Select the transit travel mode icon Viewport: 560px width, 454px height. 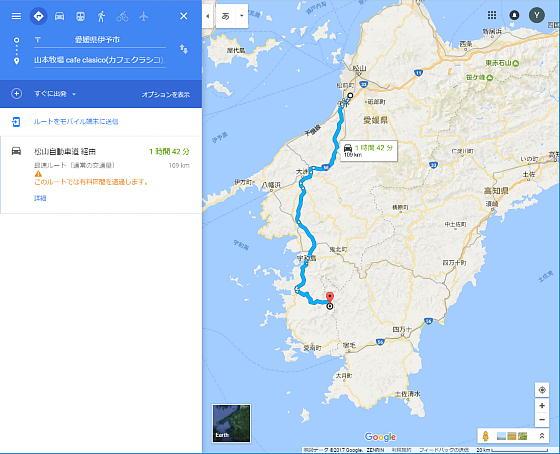[80, 16]
